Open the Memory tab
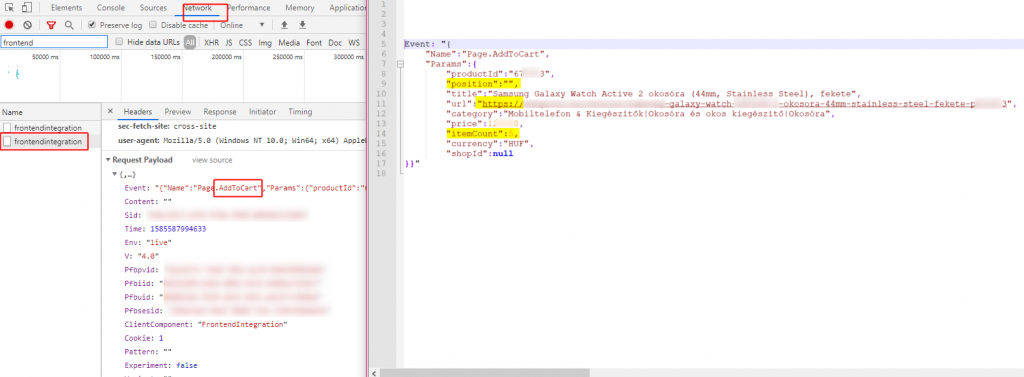 click(300, 8)
